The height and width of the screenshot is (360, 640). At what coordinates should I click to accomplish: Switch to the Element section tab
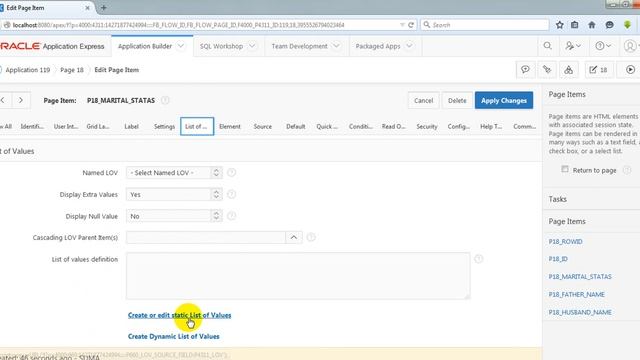pos(230,127)
